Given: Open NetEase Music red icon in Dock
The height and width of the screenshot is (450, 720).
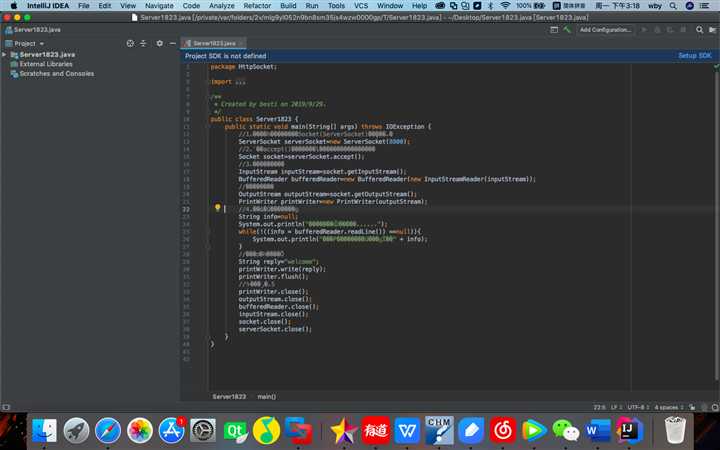Looking at the screenshot, I should [503, 431].
